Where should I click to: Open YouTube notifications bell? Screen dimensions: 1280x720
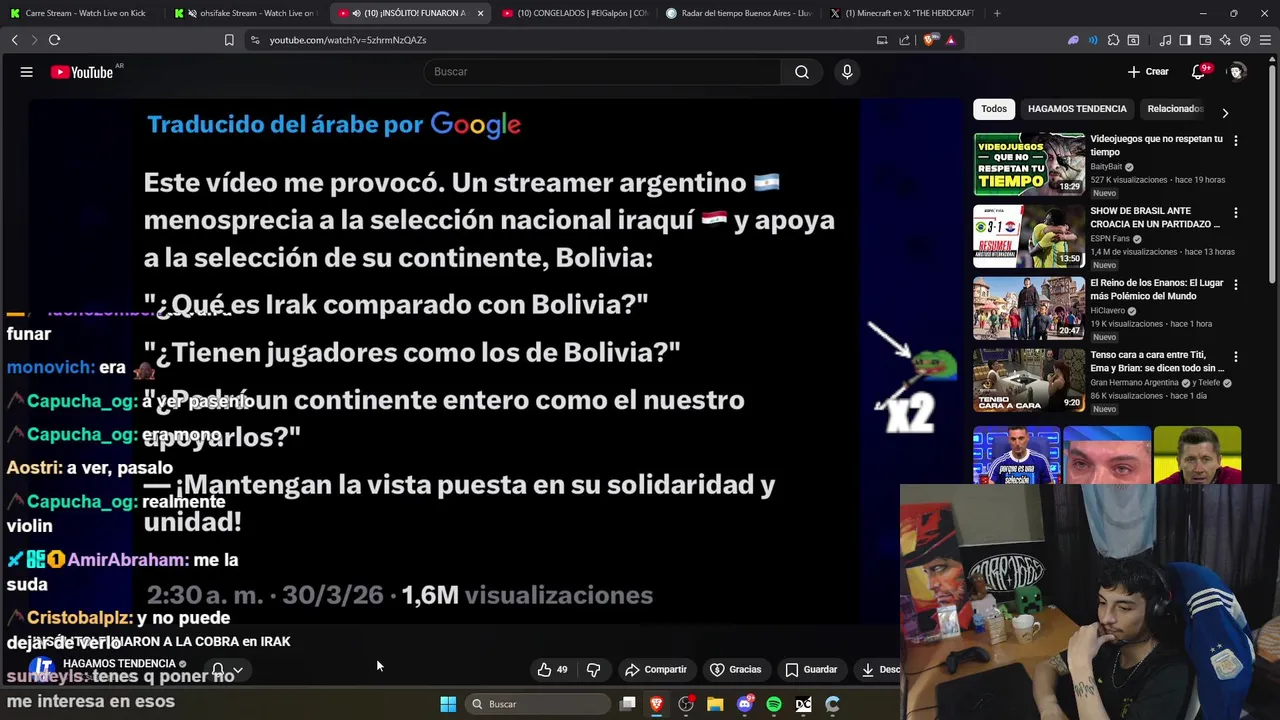click(x=1199, y=72)
